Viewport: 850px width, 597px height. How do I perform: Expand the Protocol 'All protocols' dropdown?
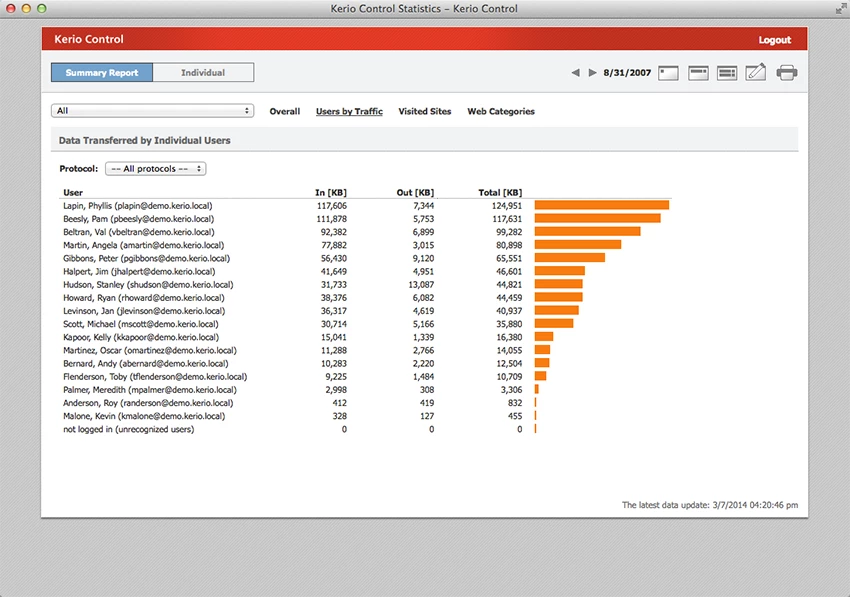tap(155, 169)
